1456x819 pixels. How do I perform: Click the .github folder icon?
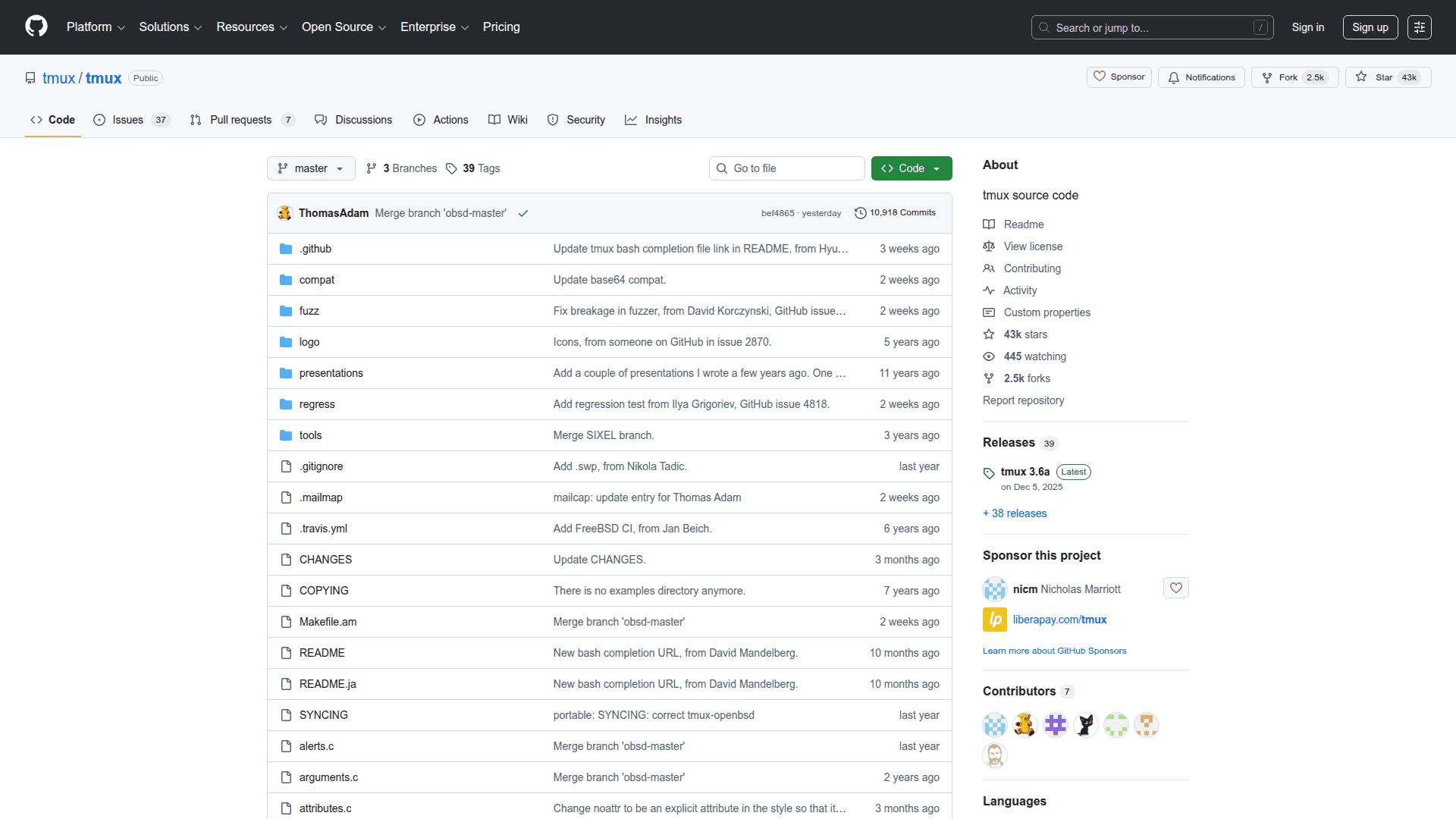286,249
